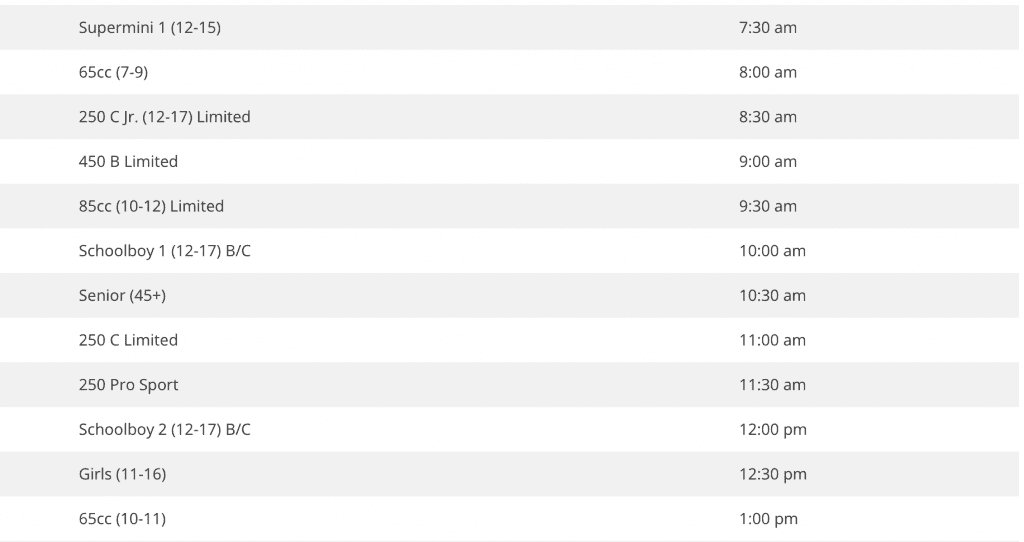This screenshot has width=1024, height=542.
Task: Select the 450 B Limited class
Action: (x=128, y=162)
